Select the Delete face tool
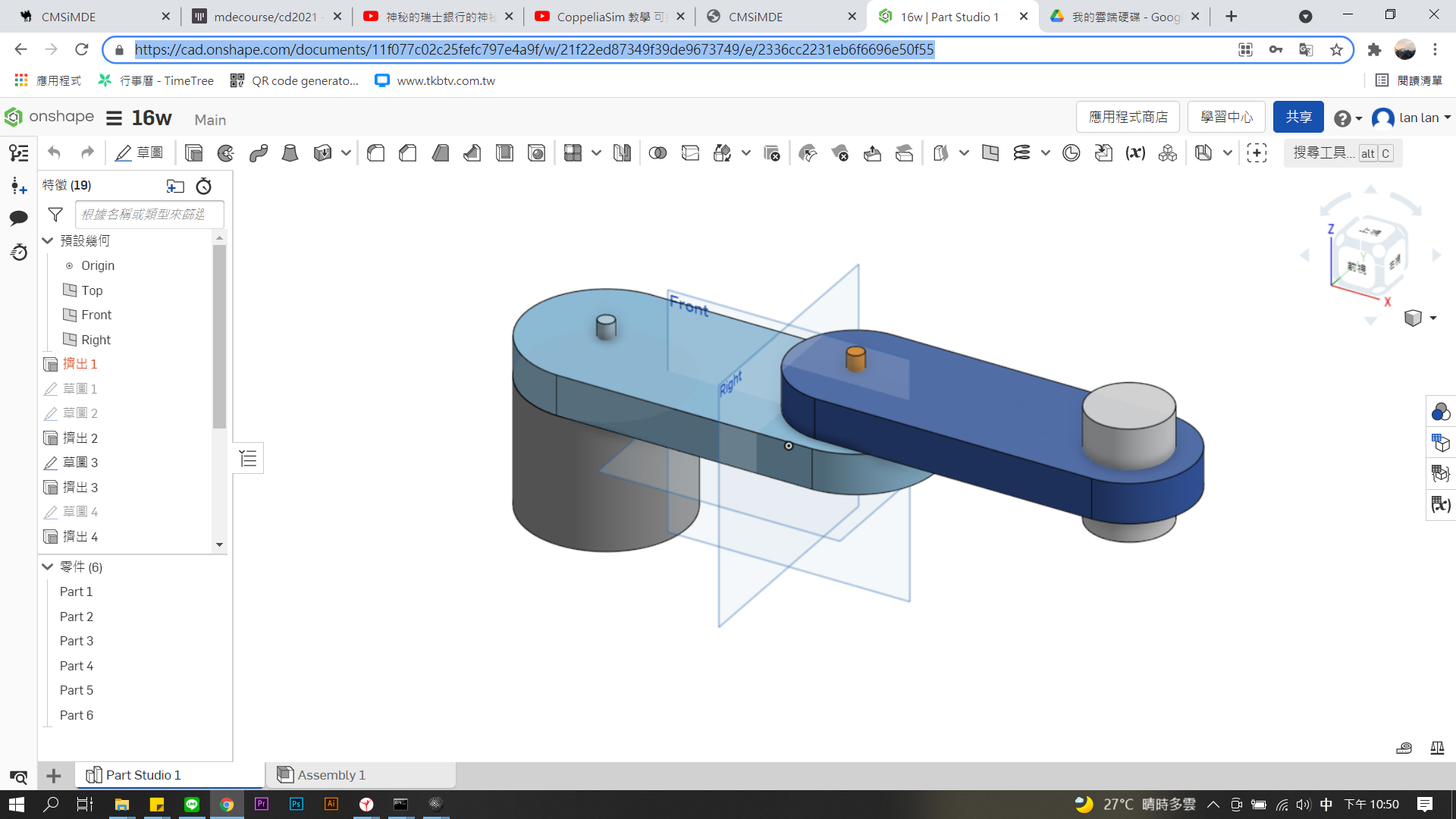 coord(839,153)
